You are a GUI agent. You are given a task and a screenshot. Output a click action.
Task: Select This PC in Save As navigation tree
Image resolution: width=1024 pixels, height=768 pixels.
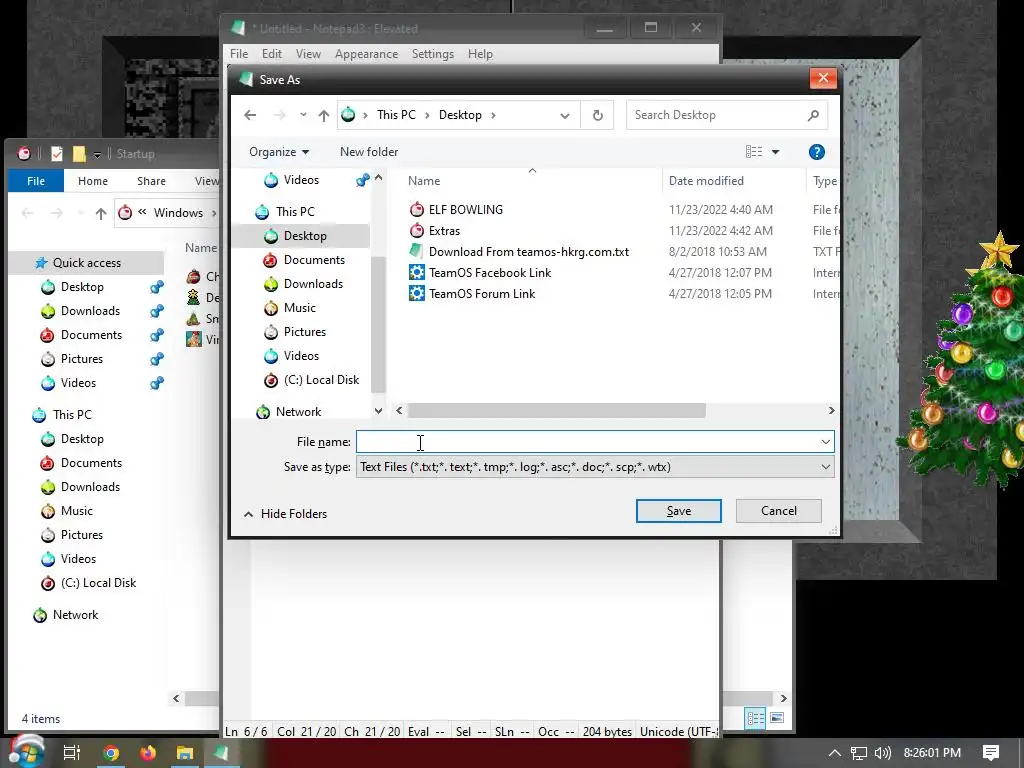pyautogui.click(x=295, y=212)
